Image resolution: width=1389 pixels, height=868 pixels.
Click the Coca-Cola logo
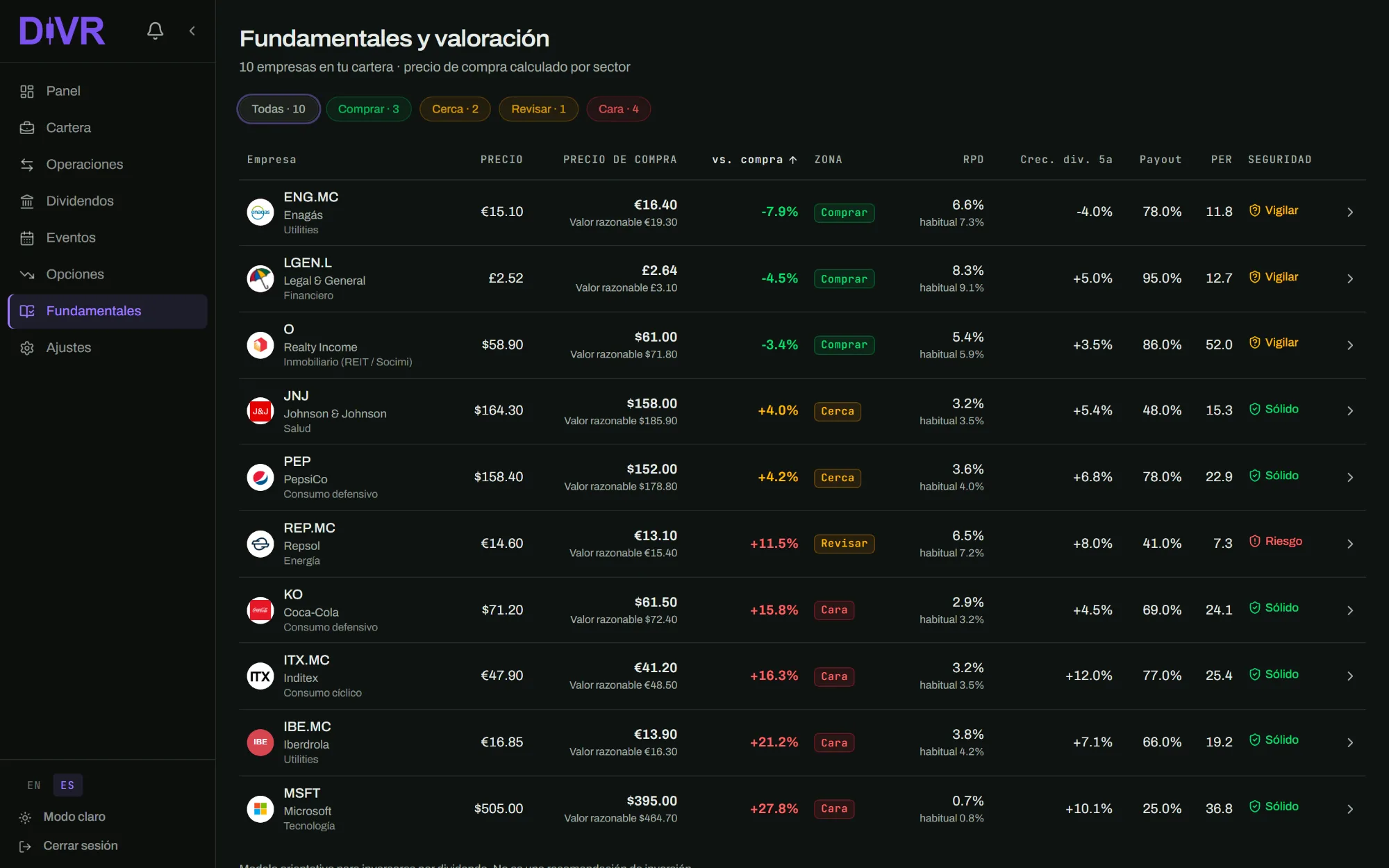click(260, 610)
